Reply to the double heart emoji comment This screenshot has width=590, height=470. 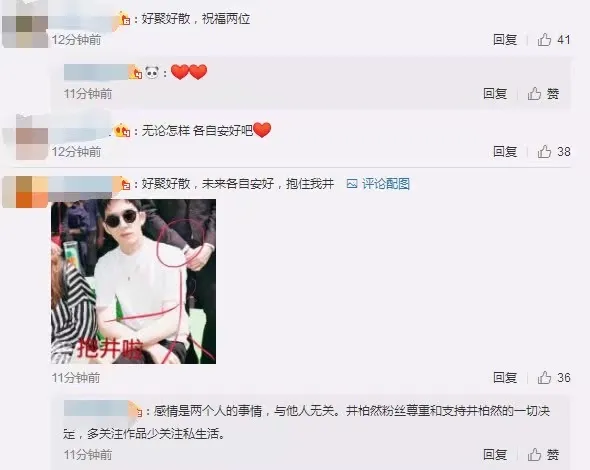(495, 94)
